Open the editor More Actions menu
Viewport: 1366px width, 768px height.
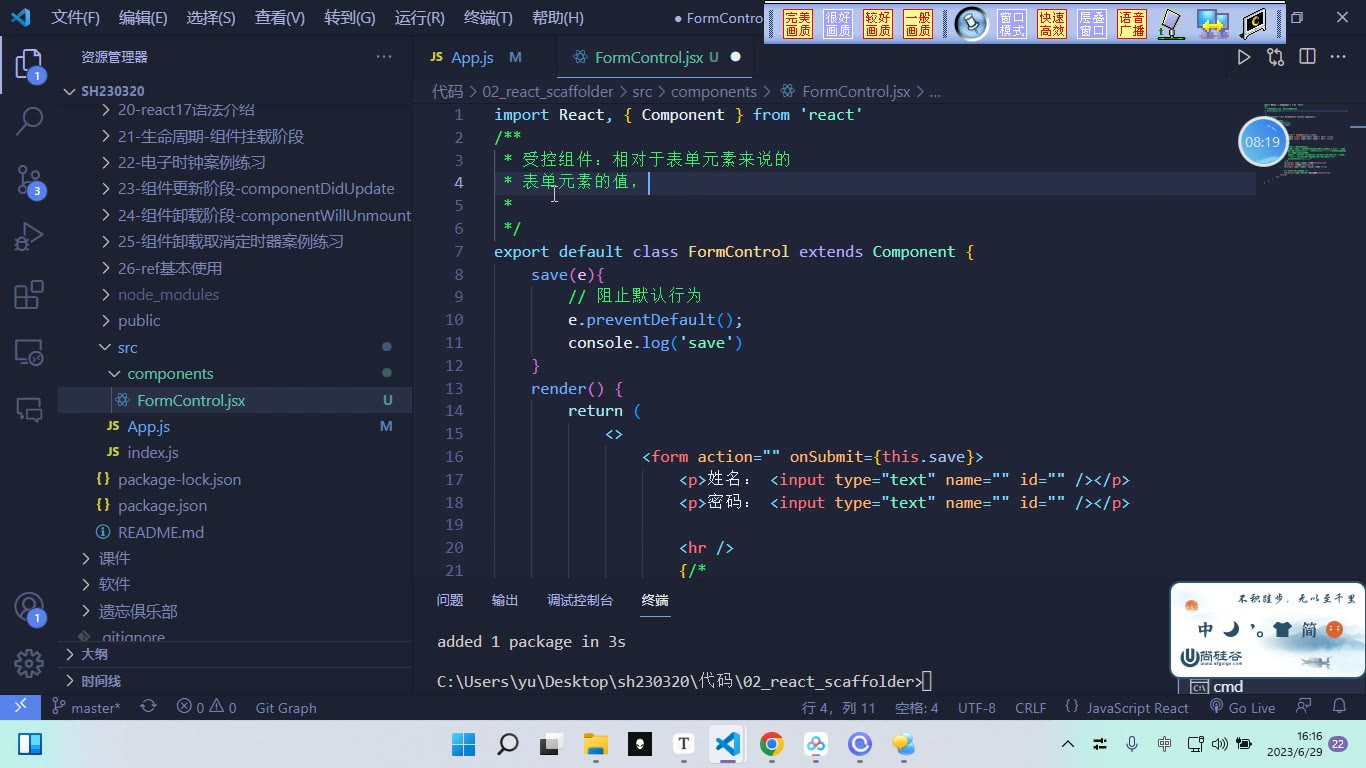point(1338,57)
